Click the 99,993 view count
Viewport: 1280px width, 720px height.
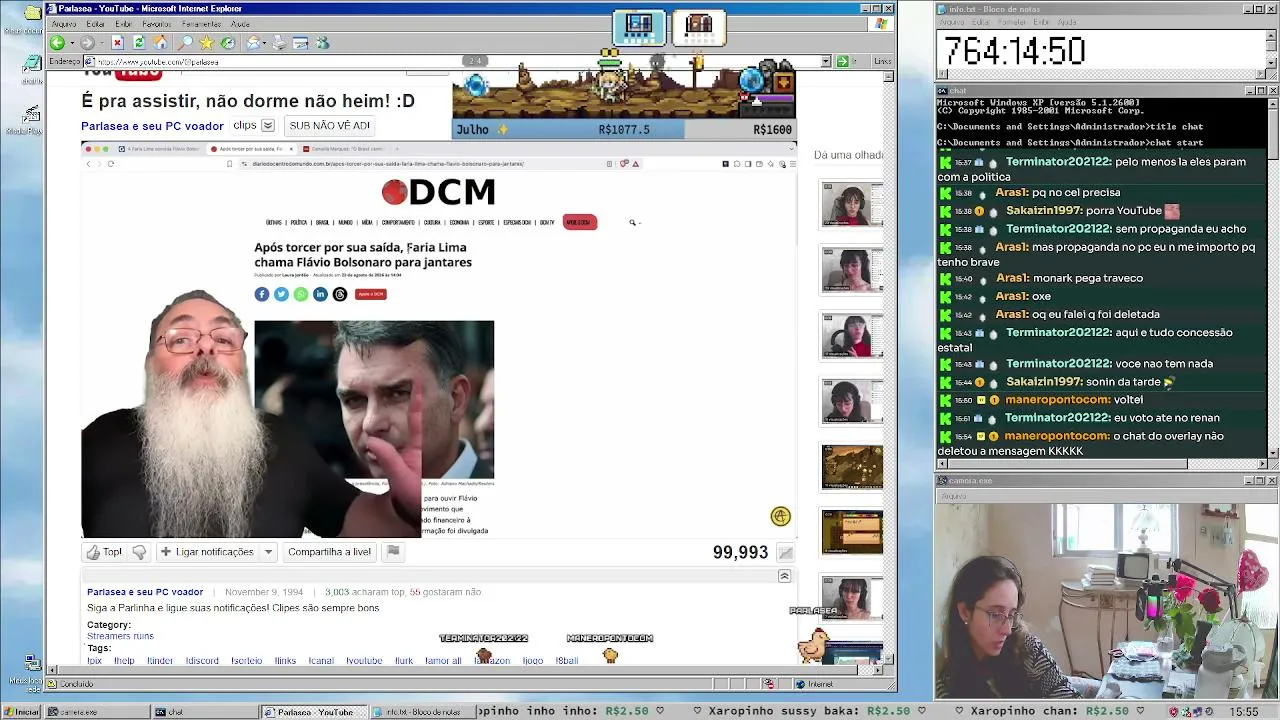point(740,553)
